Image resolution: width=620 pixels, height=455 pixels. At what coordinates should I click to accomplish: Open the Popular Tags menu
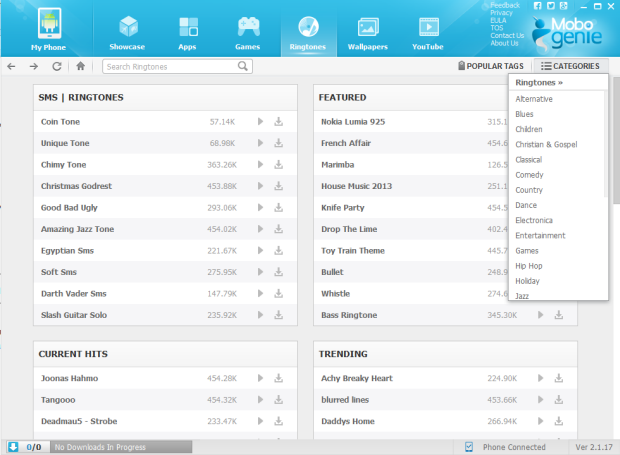point(491,66)
